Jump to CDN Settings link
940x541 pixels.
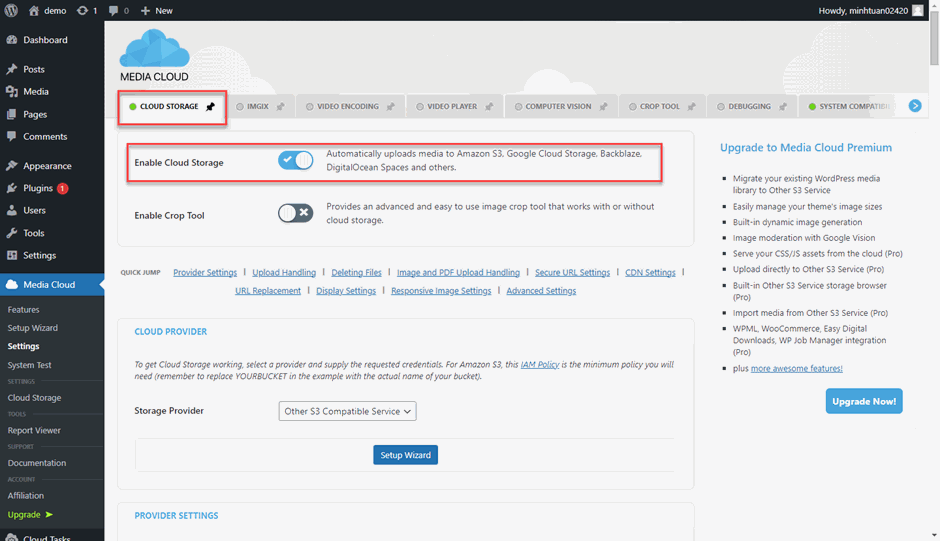point(650,272)
